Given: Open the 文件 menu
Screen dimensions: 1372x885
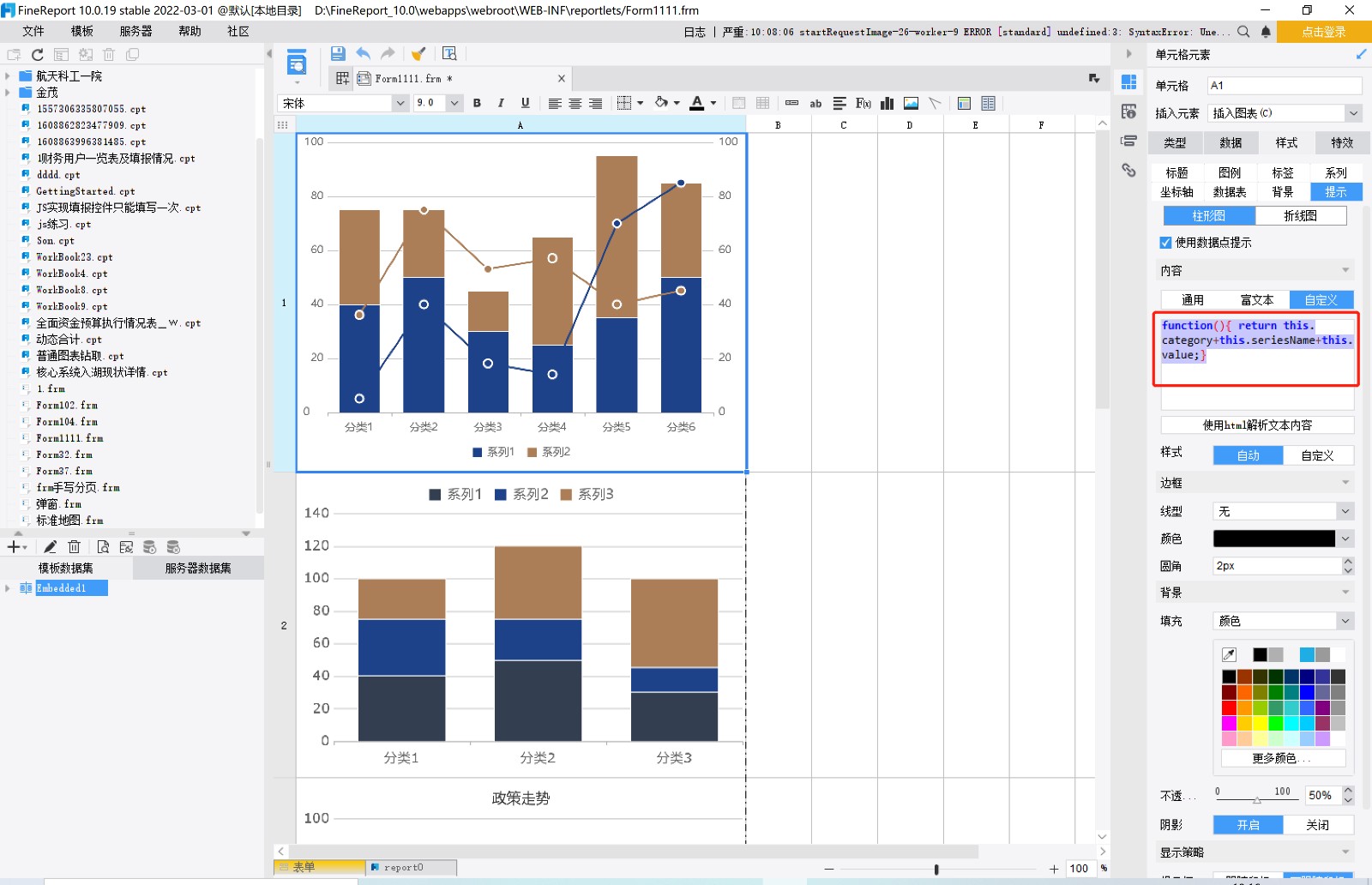Looking at the screenshot, I should coord(33,32).
